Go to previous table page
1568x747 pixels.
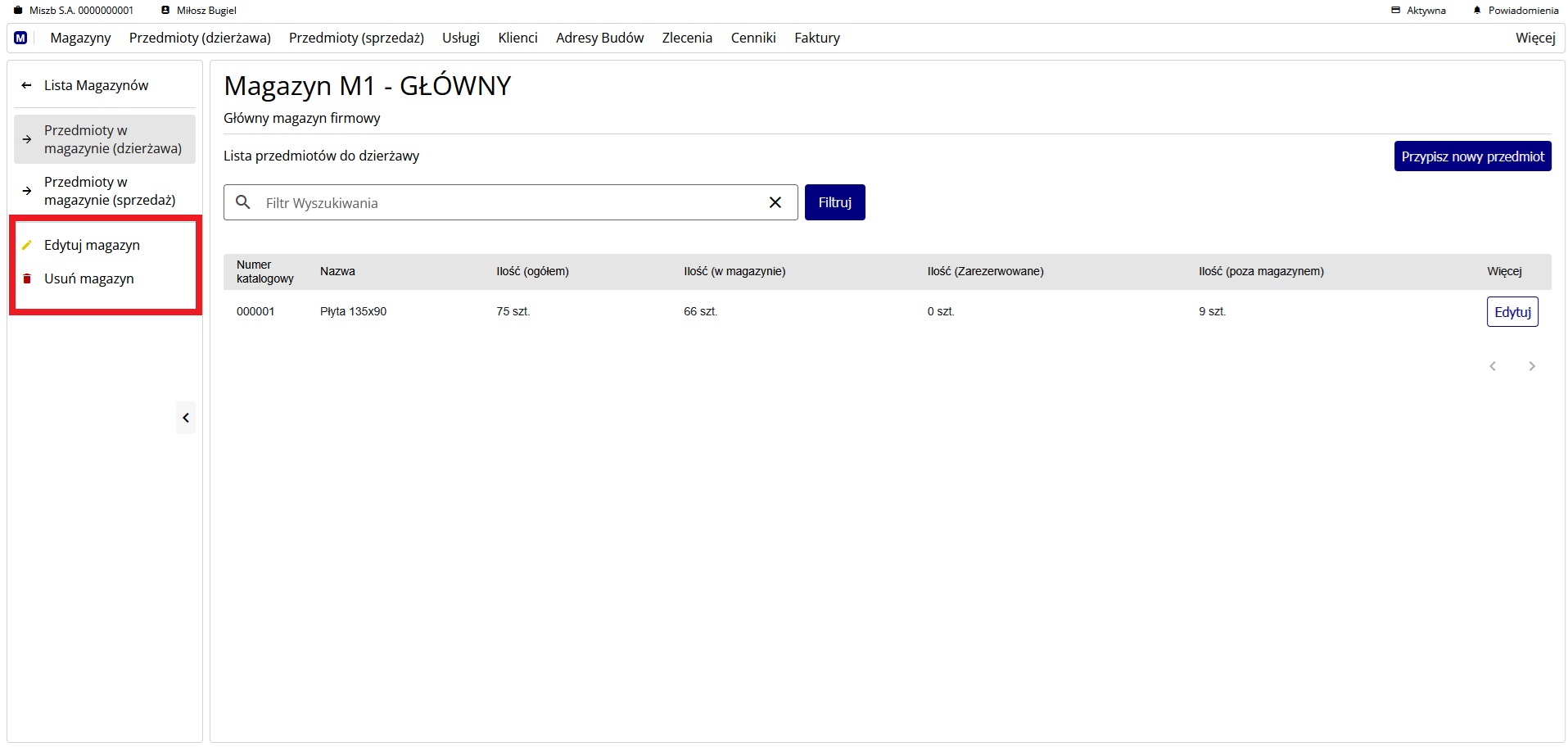[x=1493, y=366]
